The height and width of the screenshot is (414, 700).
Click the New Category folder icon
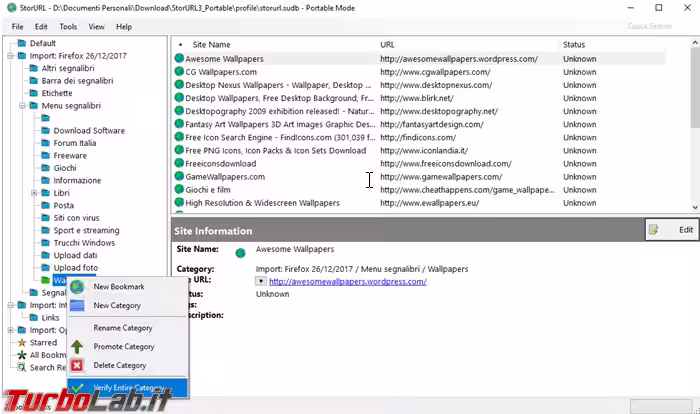pyautogui.click(x=77, y=305)
